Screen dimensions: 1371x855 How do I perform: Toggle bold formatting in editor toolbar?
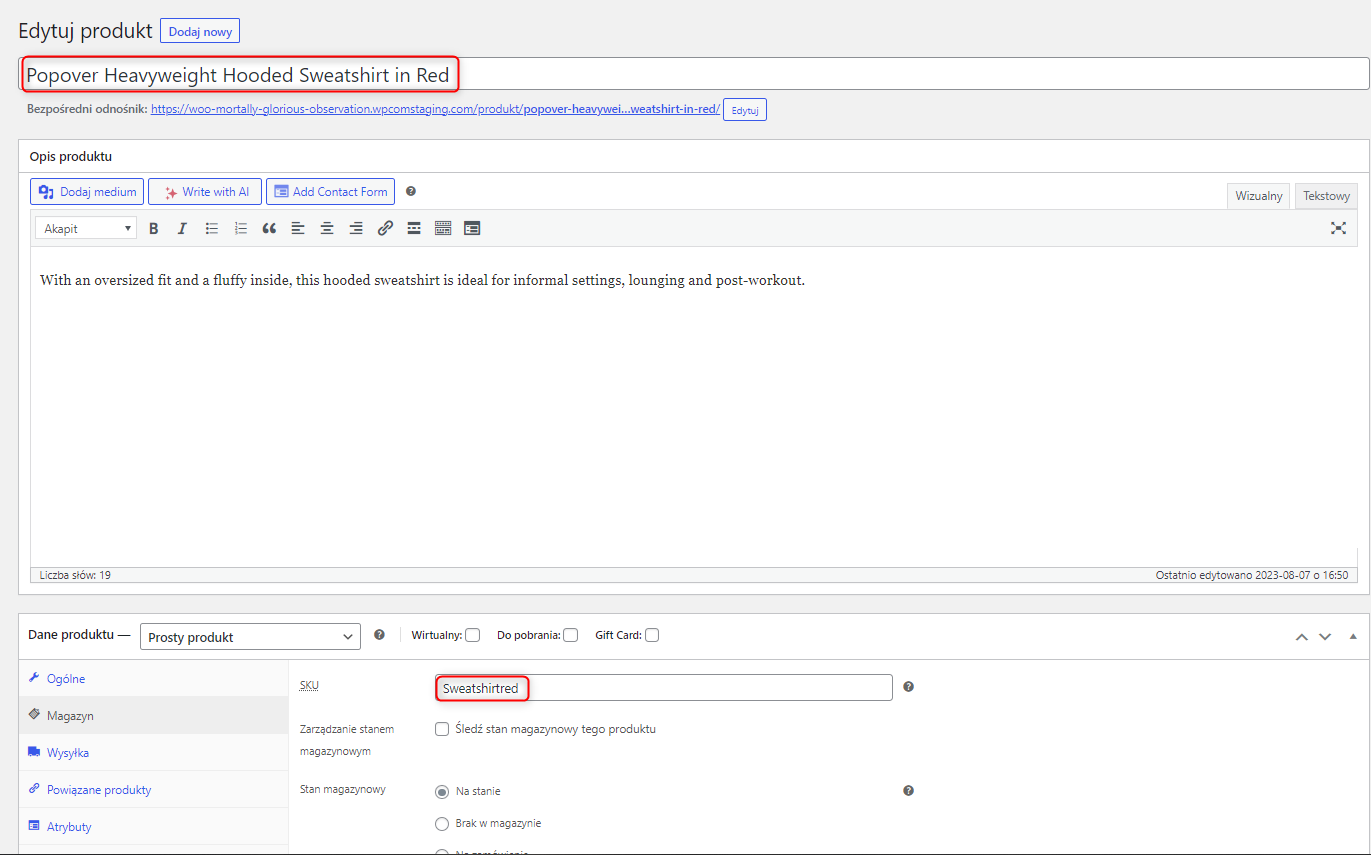click(x=154, y=228)
